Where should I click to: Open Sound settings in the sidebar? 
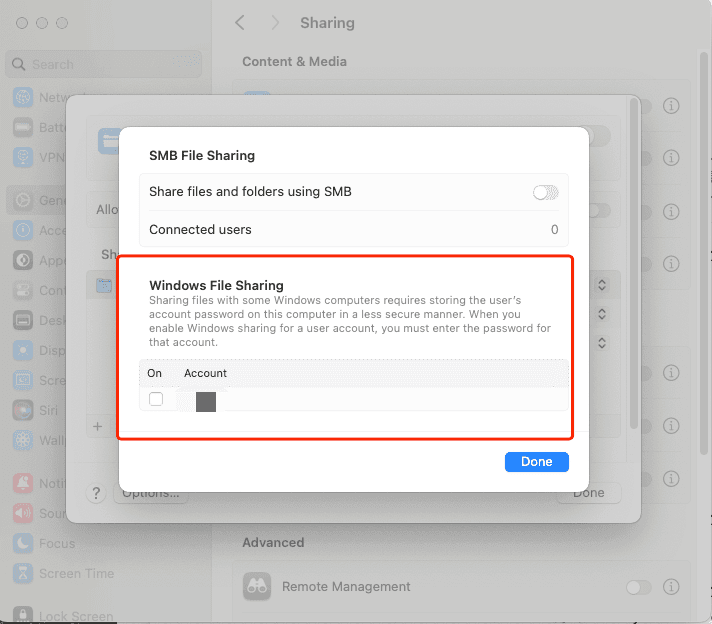(40, 513)
